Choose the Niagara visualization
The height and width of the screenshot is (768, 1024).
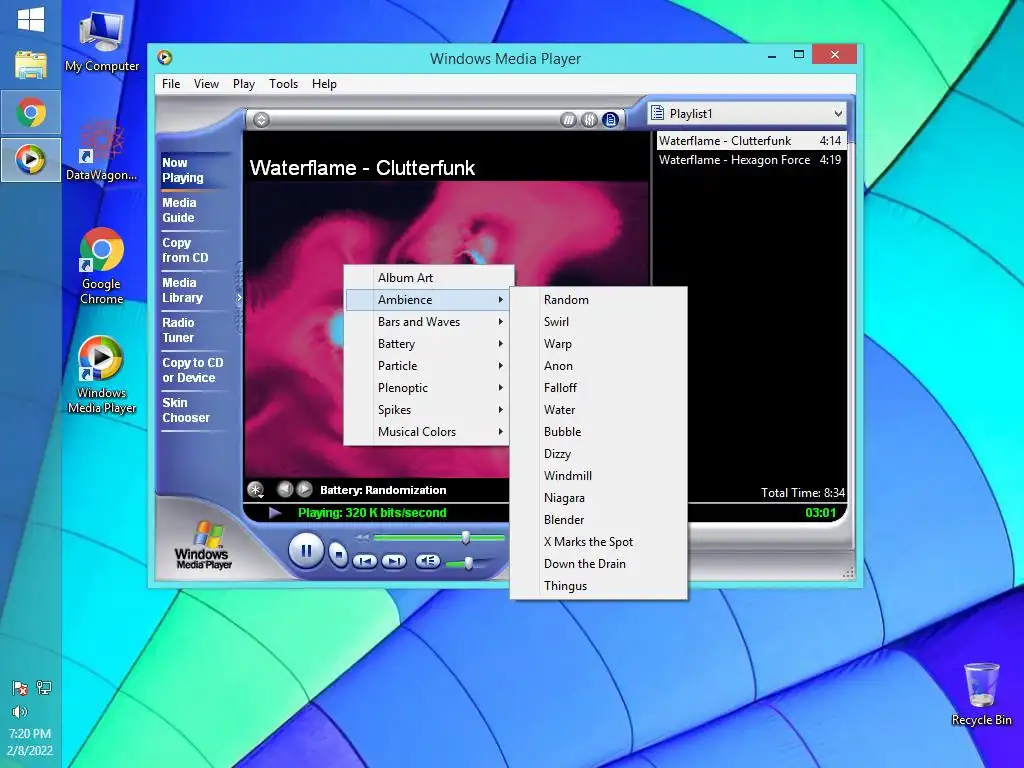(x=598, y=498)
